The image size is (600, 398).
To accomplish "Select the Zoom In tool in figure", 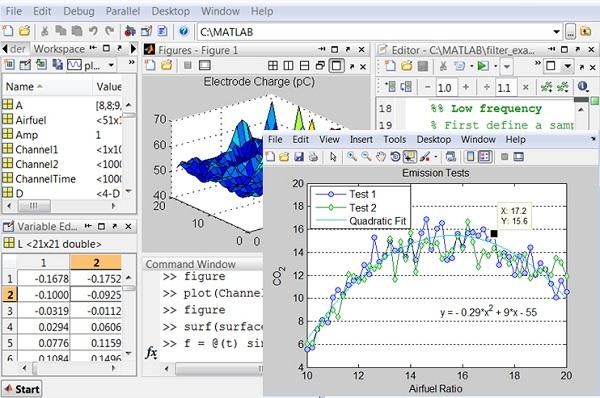I will click(x=352, y=157).
